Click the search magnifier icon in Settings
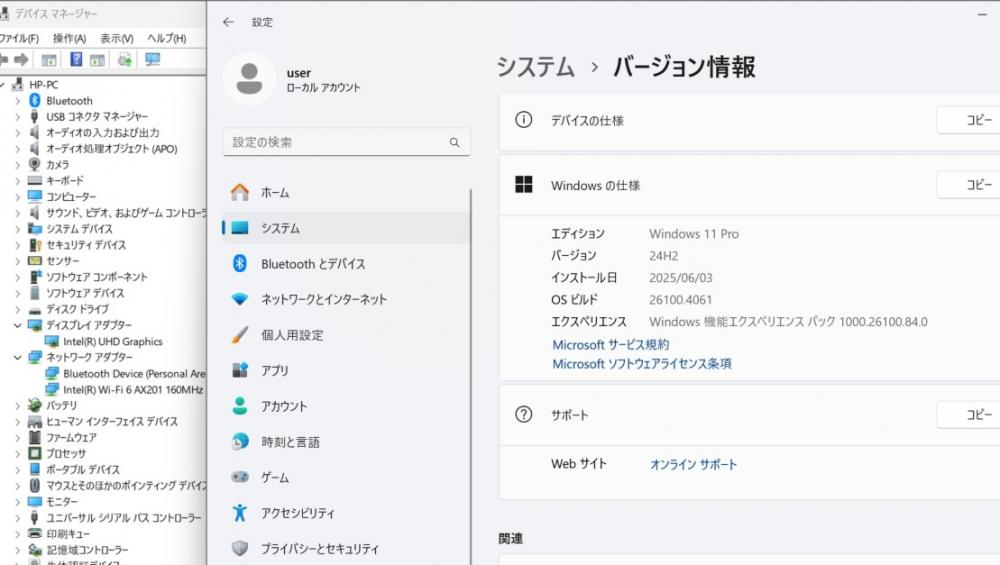Image resolution: width=1000 pixels, height=565 pixels. [455, 142]
